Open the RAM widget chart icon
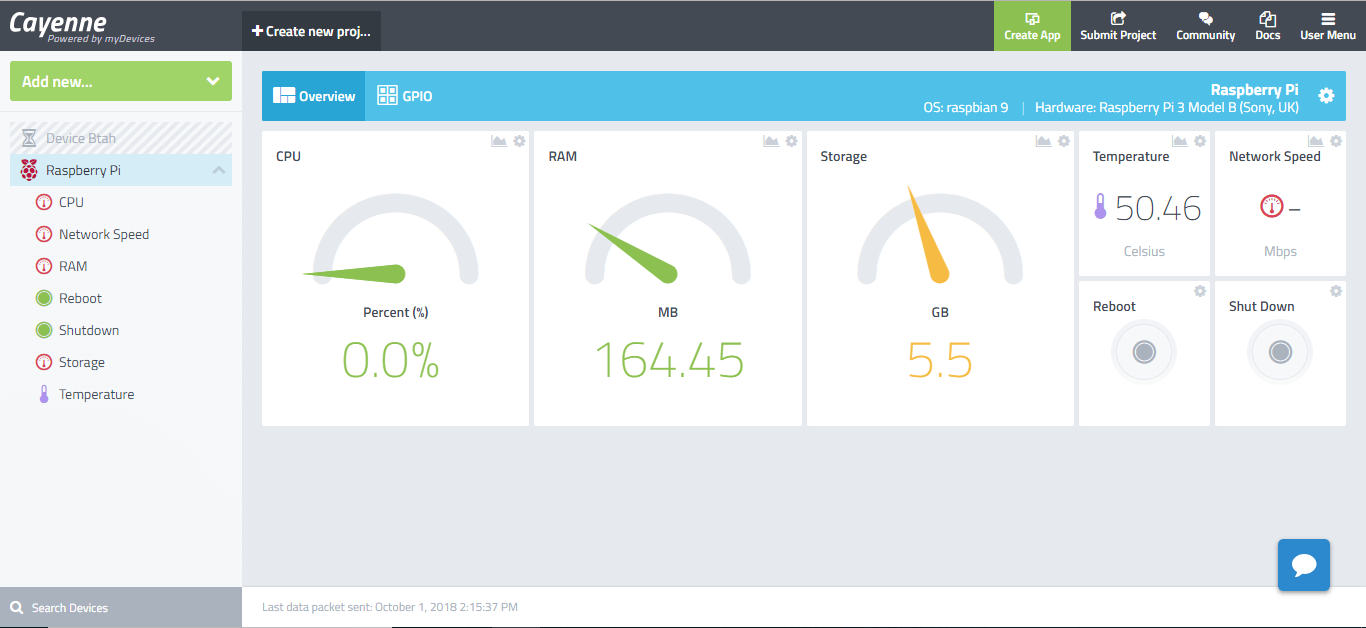 tap(771, 141)
